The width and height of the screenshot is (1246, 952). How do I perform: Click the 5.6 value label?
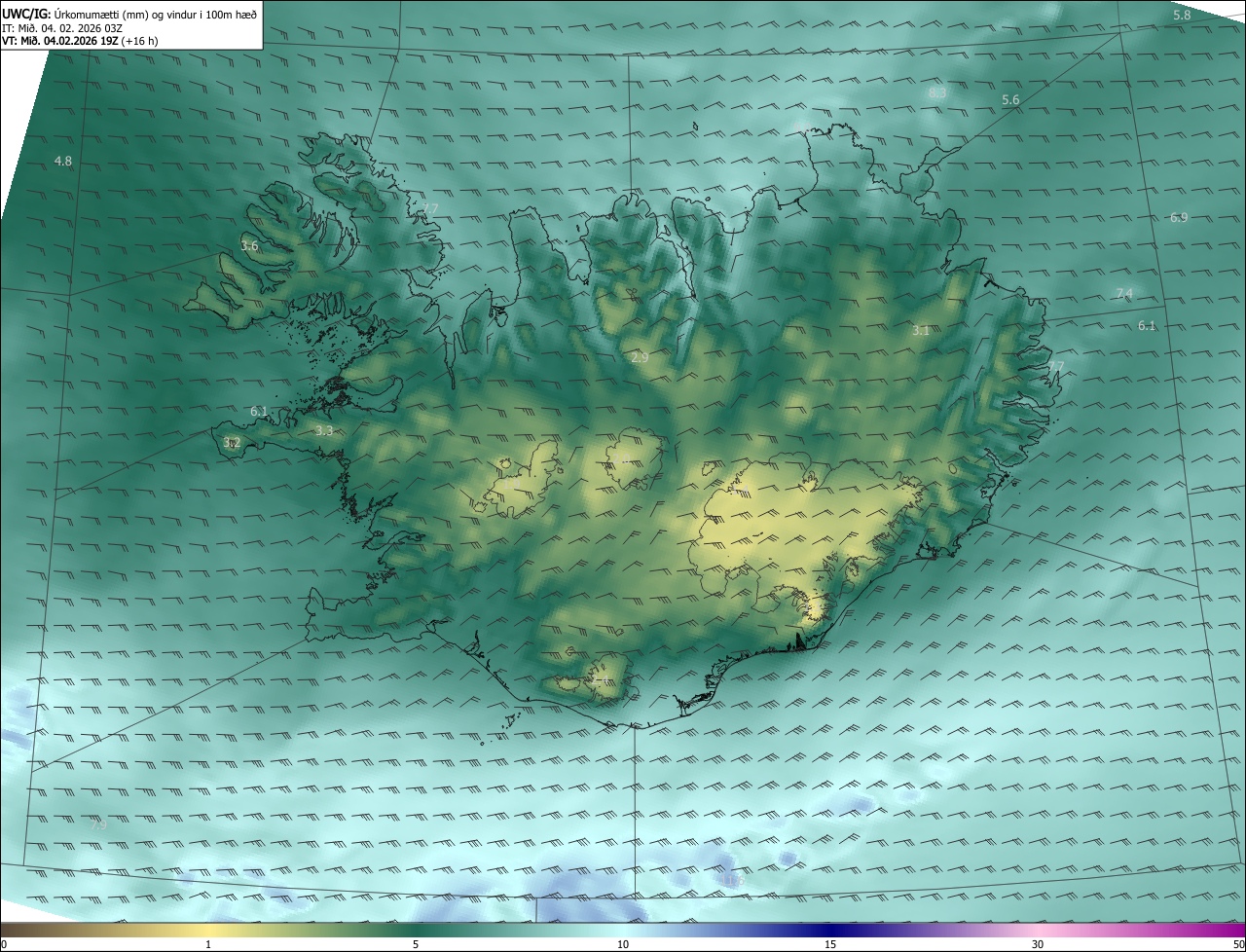[1010, 100]
